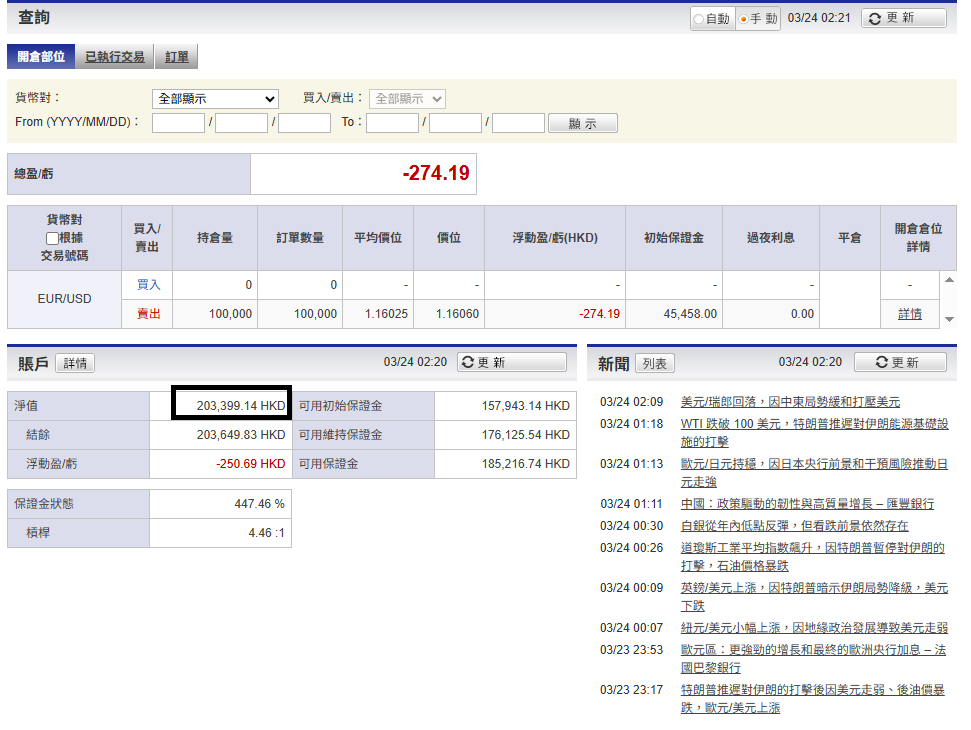Click the 顯示 button in the filter bar
Screen dimensions: 971x730
point(583,123)
